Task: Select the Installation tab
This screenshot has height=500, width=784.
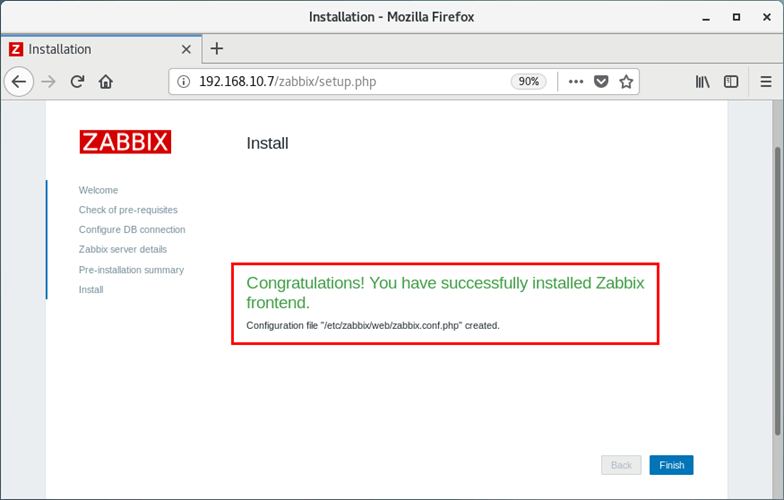Action: tap(101, 49)
